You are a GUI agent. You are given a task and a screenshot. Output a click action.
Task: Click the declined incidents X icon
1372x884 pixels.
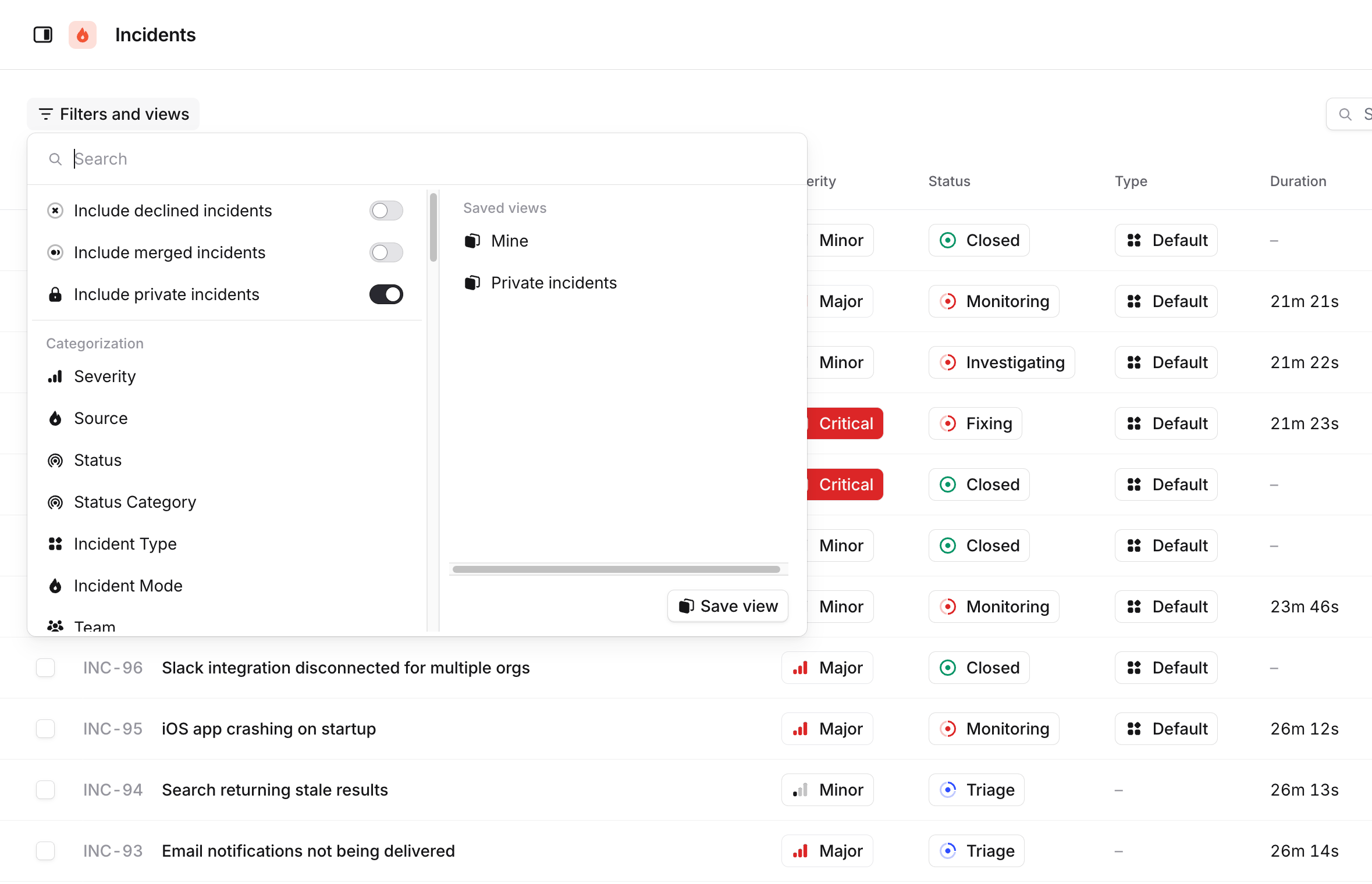pos(55,211)
